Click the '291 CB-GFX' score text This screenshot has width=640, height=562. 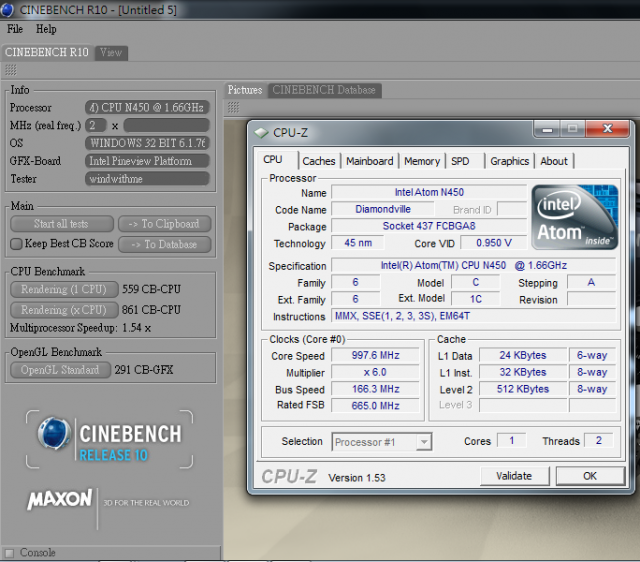tap(144, 370)
